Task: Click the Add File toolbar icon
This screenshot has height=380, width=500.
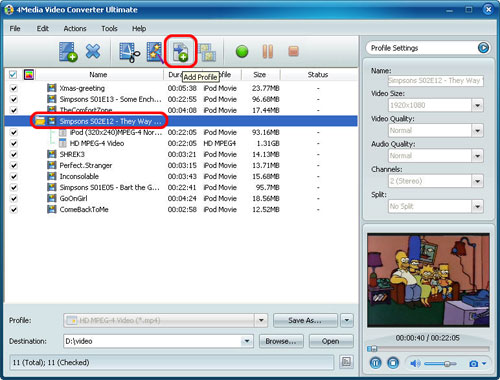Action: pyautogui.click(x=68, y=52)
